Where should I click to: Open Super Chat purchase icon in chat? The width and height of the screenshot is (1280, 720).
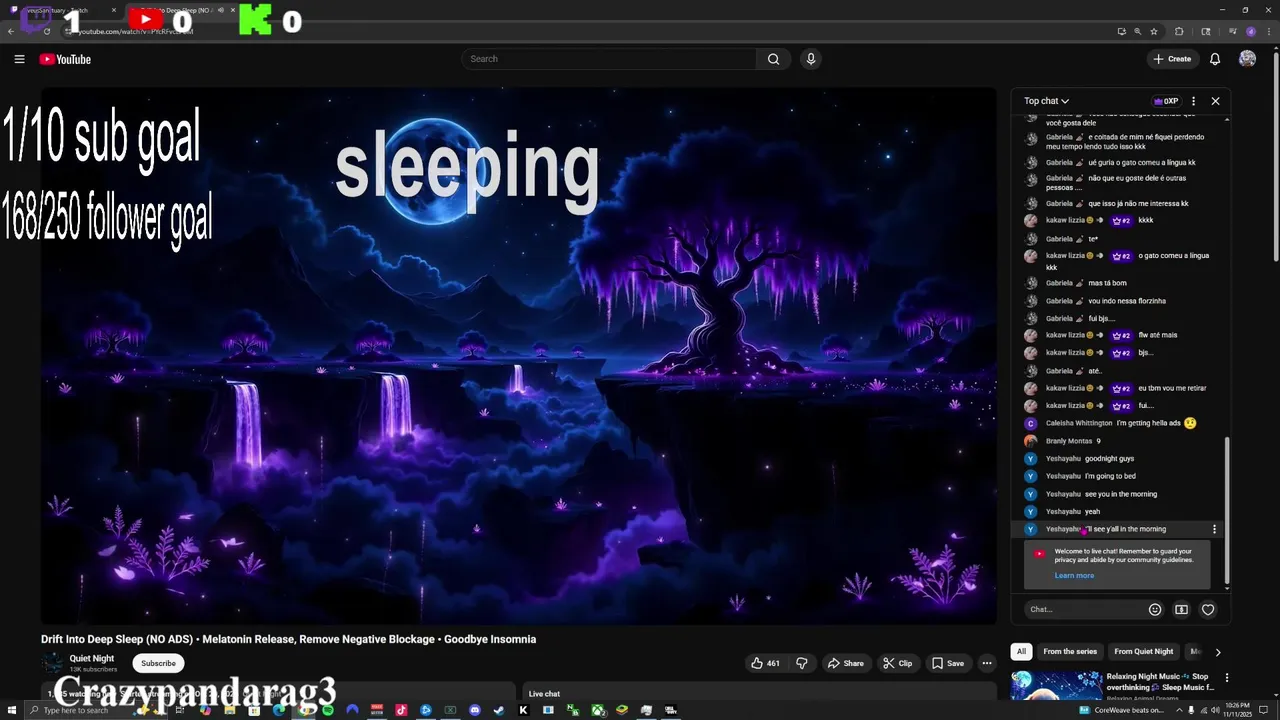point(1181,609)
